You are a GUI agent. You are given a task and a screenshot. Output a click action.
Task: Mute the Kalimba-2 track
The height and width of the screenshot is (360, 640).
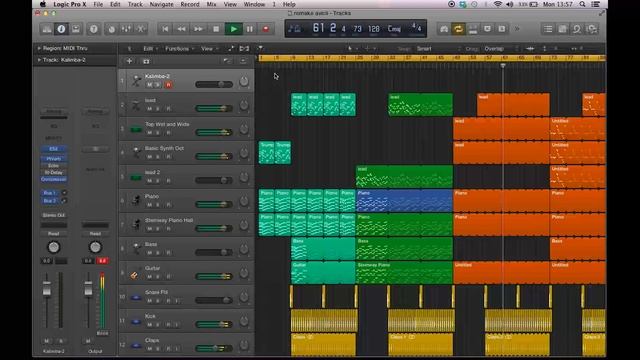pos(149,85)
